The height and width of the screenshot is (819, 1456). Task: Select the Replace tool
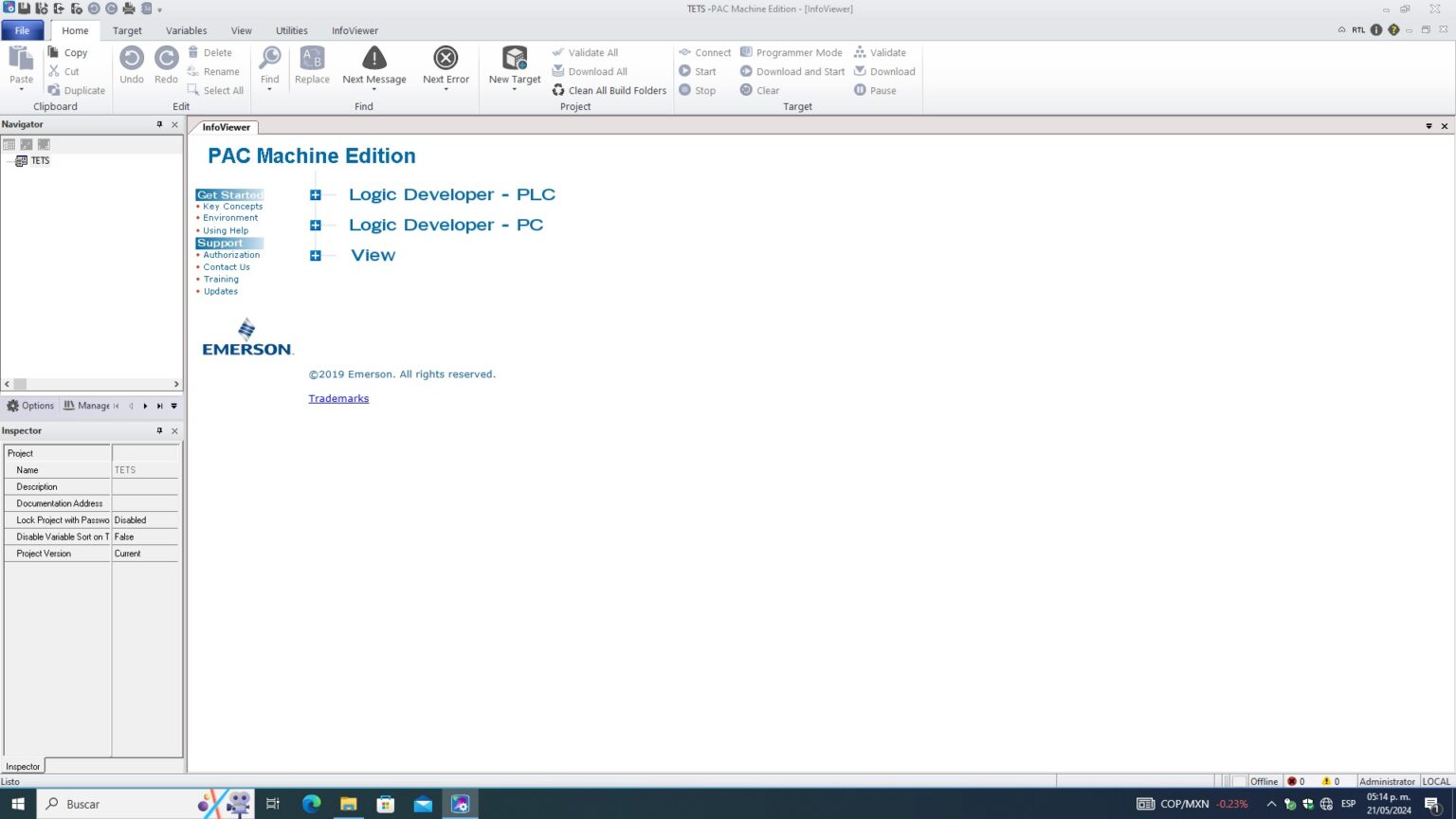(312, 66)
